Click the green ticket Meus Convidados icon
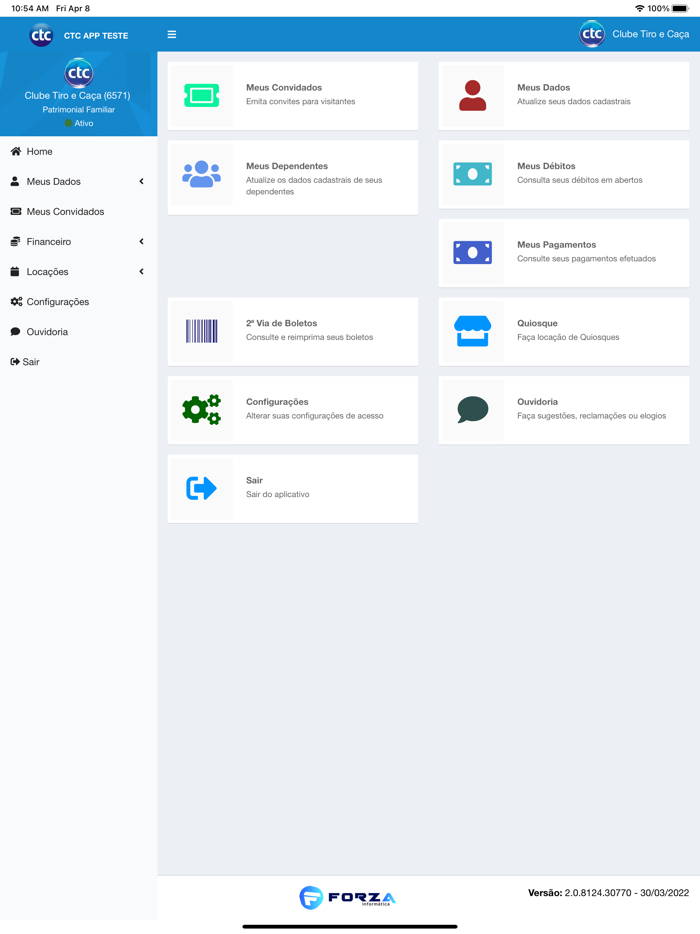700x934 pixels. click(201, 95)
